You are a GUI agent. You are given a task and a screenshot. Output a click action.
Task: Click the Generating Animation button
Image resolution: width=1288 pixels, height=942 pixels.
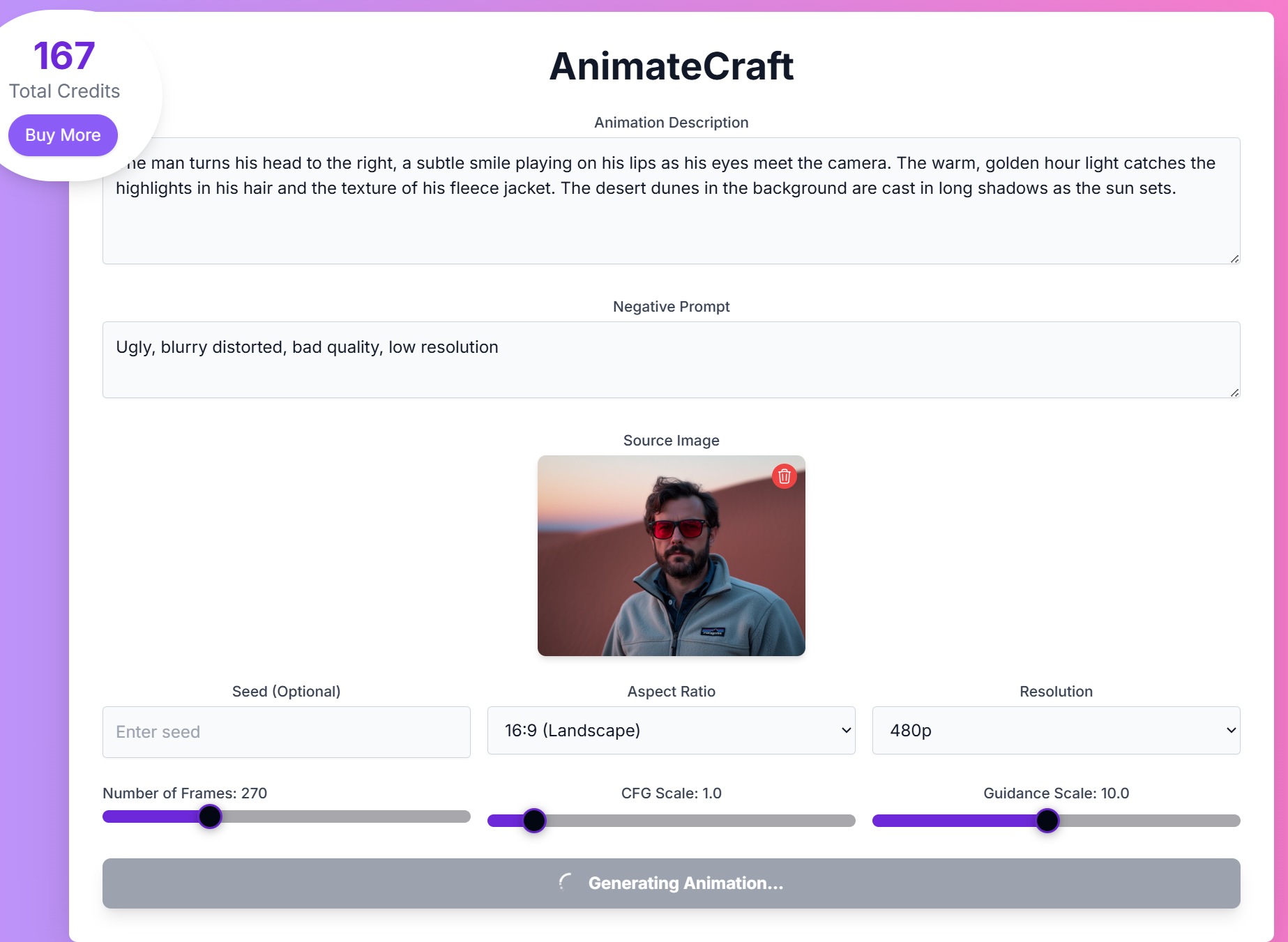tap(671, 883)
